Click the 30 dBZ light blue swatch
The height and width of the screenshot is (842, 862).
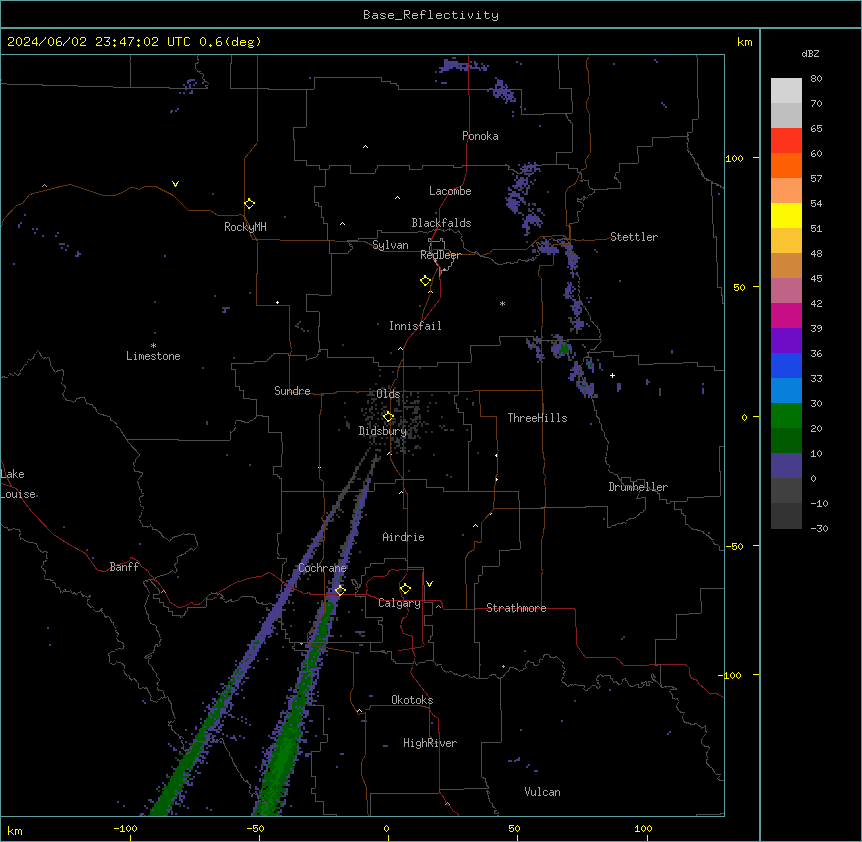[786, 391]
